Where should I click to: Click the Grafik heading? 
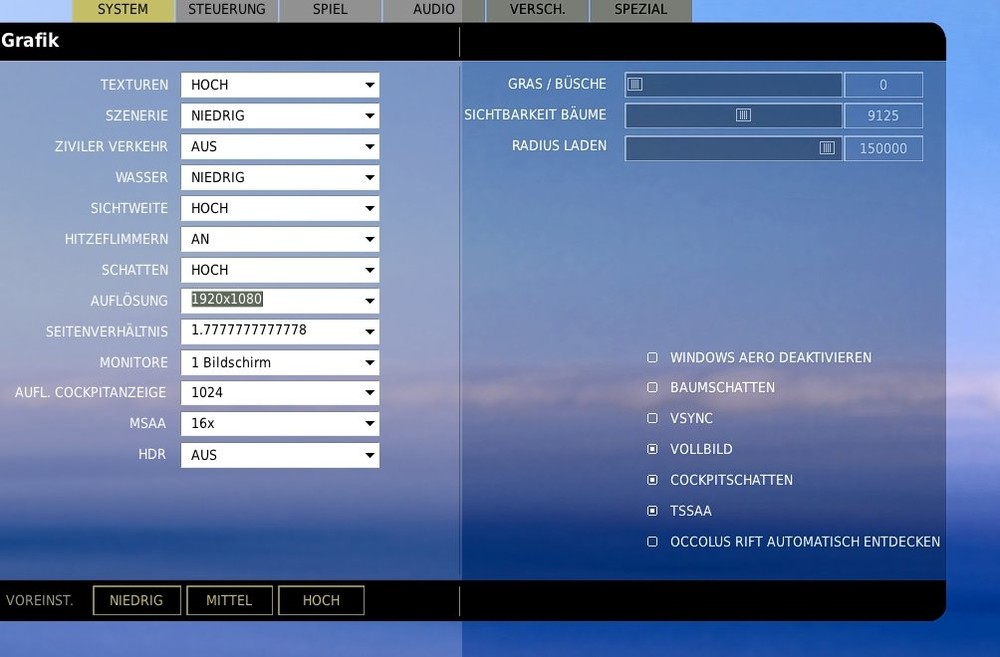[30, 40]
